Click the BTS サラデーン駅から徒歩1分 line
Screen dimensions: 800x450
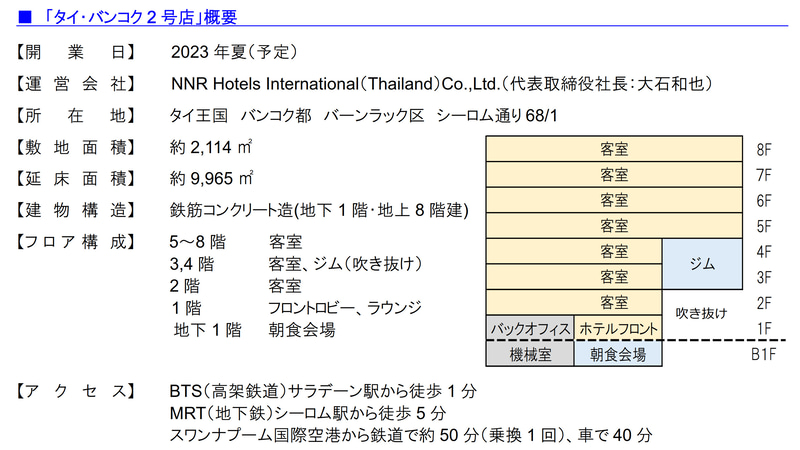tap(323, 391)
